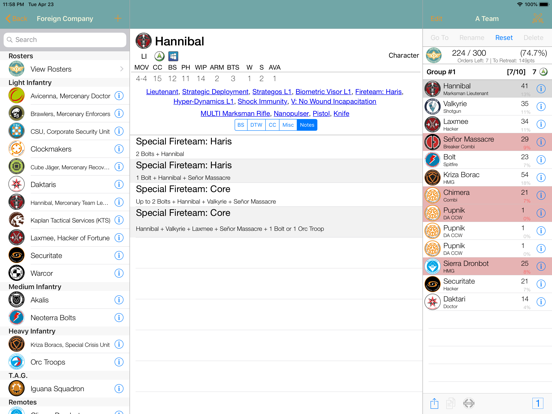Open the MULTI Marksman Rifle link

tap(235, 113)
